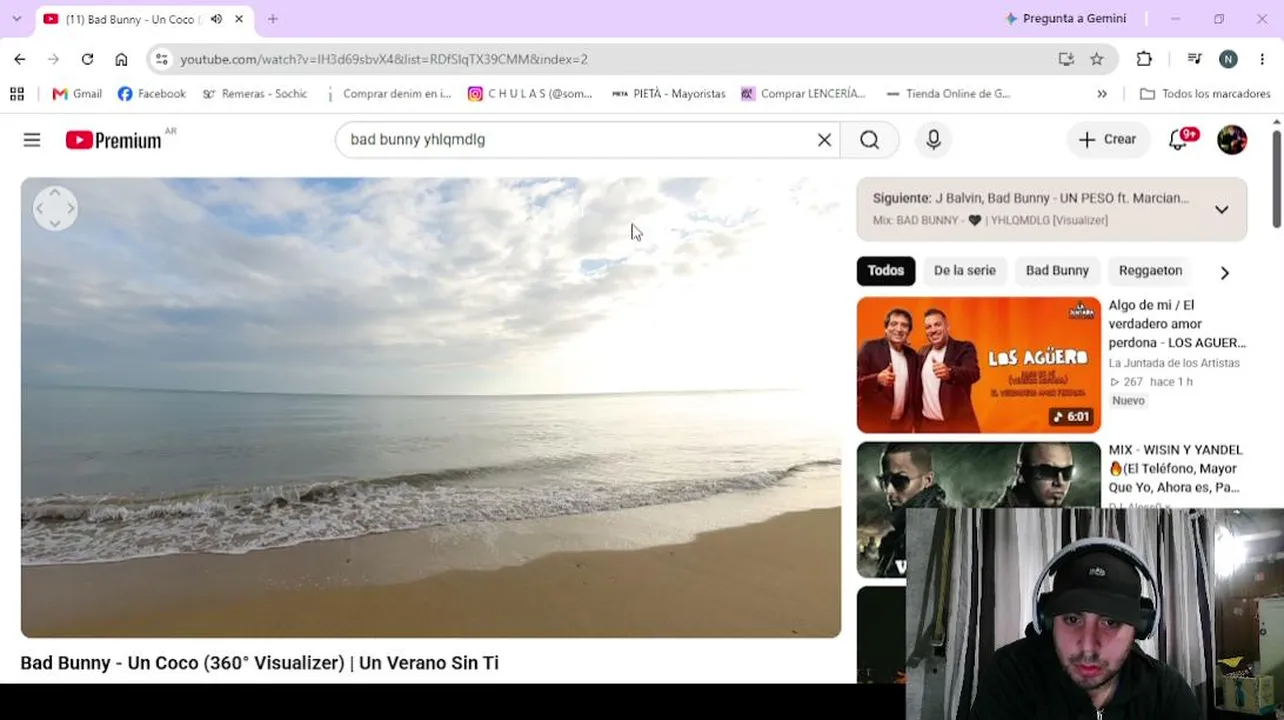This screenshot has width=1284, height=720.
Task: Open the Remeras - Sochic bookmark
Action: coord(255,94)
